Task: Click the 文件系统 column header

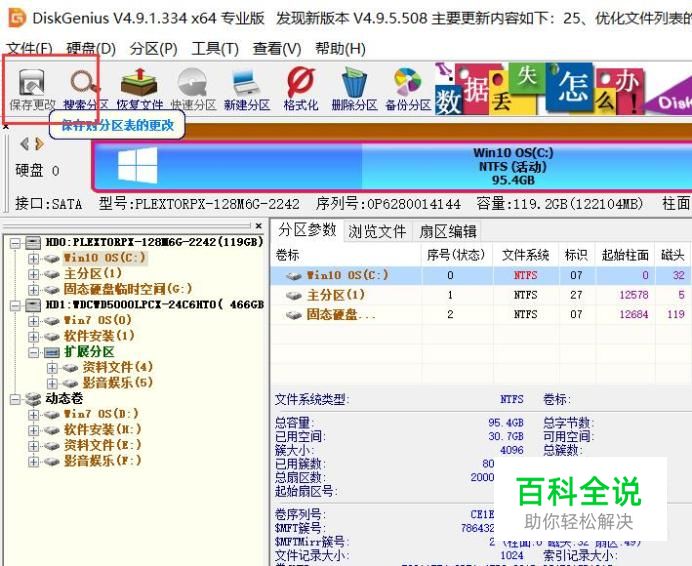Action: point(525,255)
